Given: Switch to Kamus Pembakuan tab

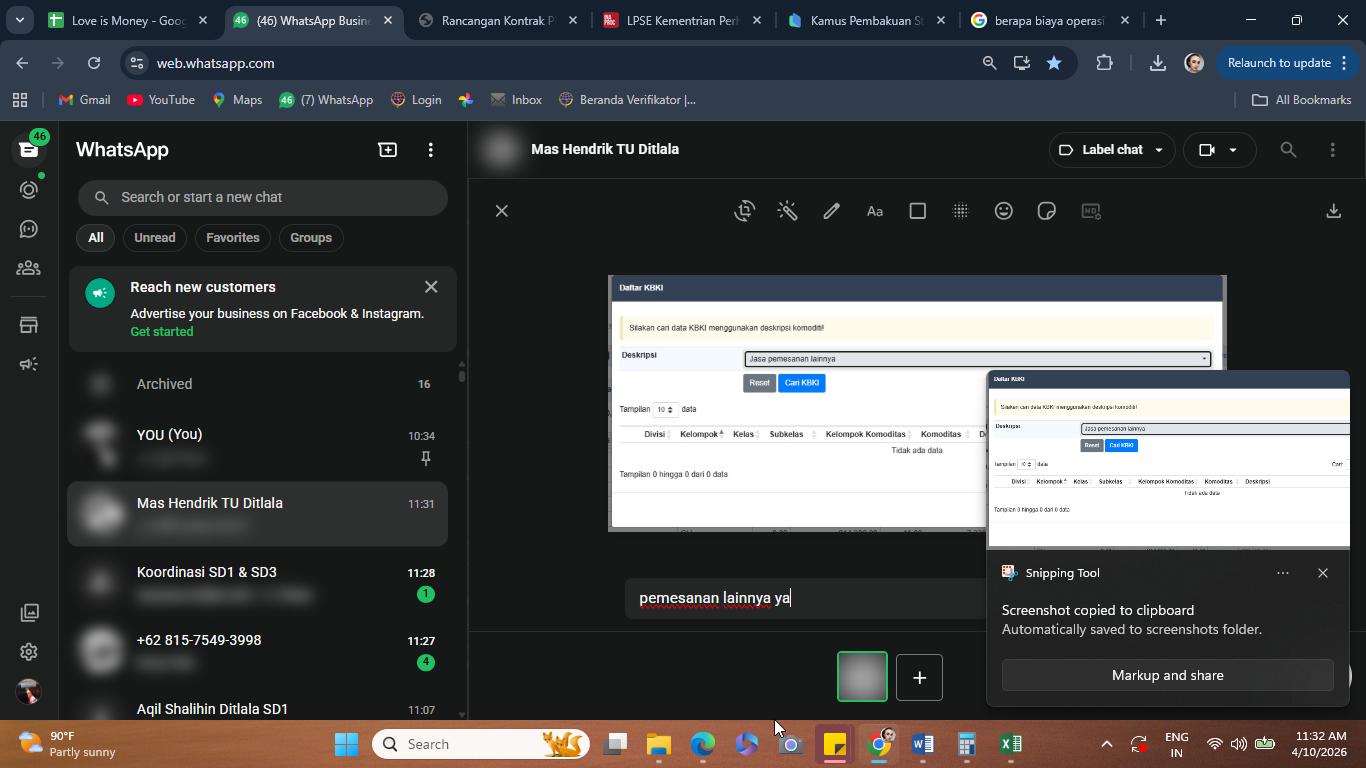Looking at the screenshot, I should (868, 20).
